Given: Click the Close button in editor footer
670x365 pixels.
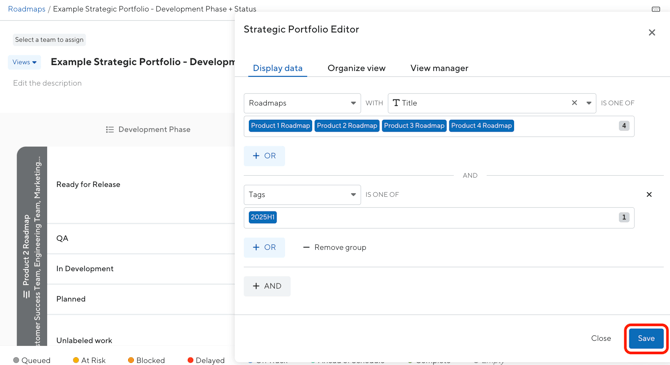Looking at the screenshot, I should [601, 338].
